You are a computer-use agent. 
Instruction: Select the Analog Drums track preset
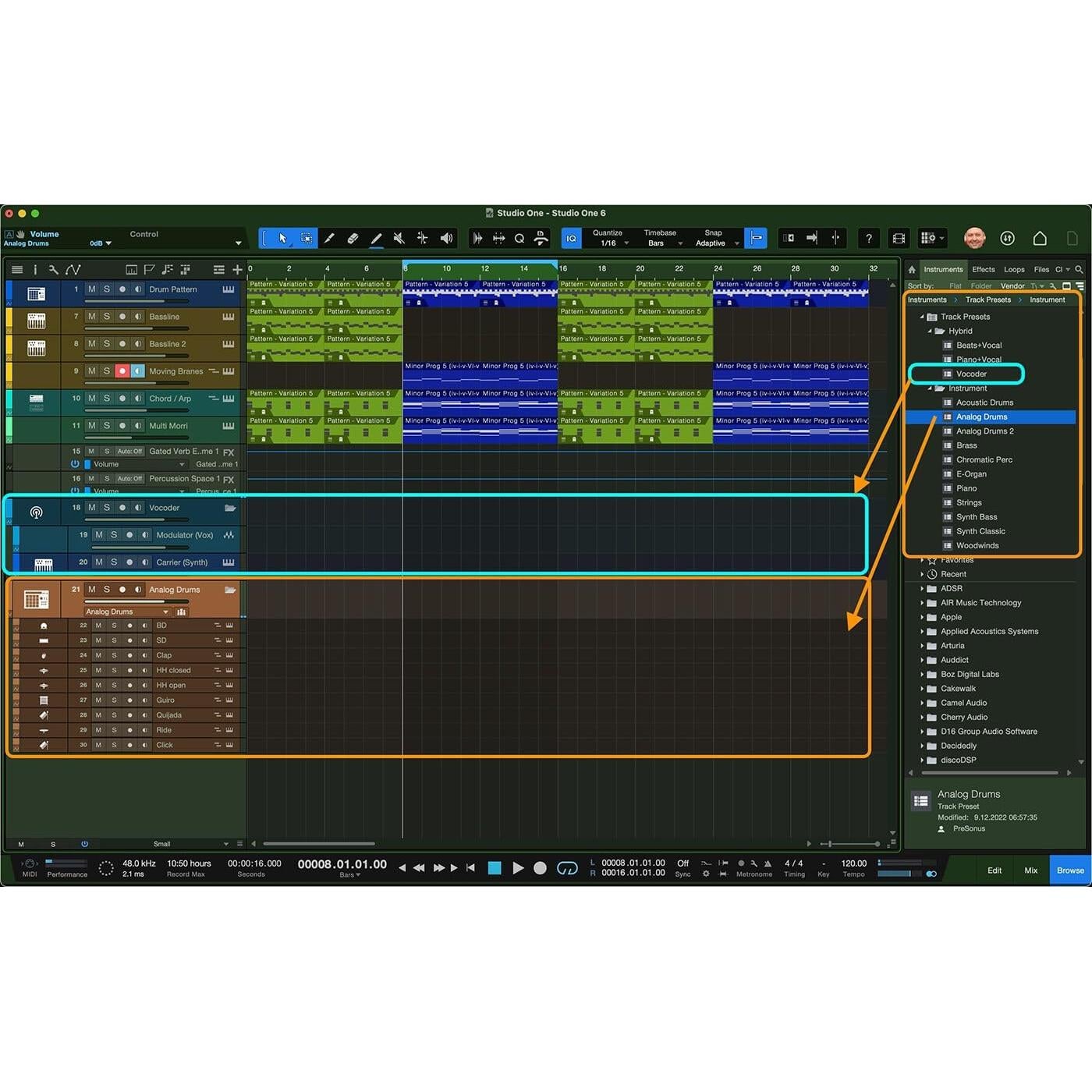pos(980,417)
